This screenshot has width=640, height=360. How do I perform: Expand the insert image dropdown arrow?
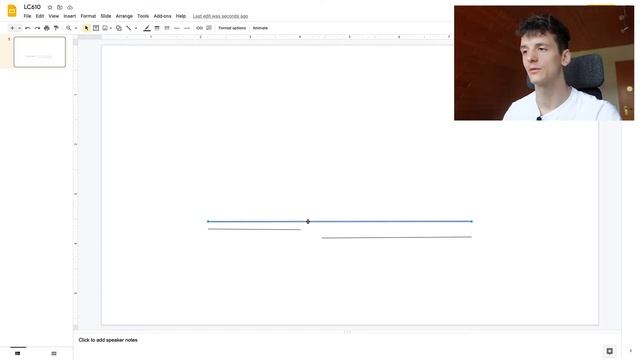111,28
